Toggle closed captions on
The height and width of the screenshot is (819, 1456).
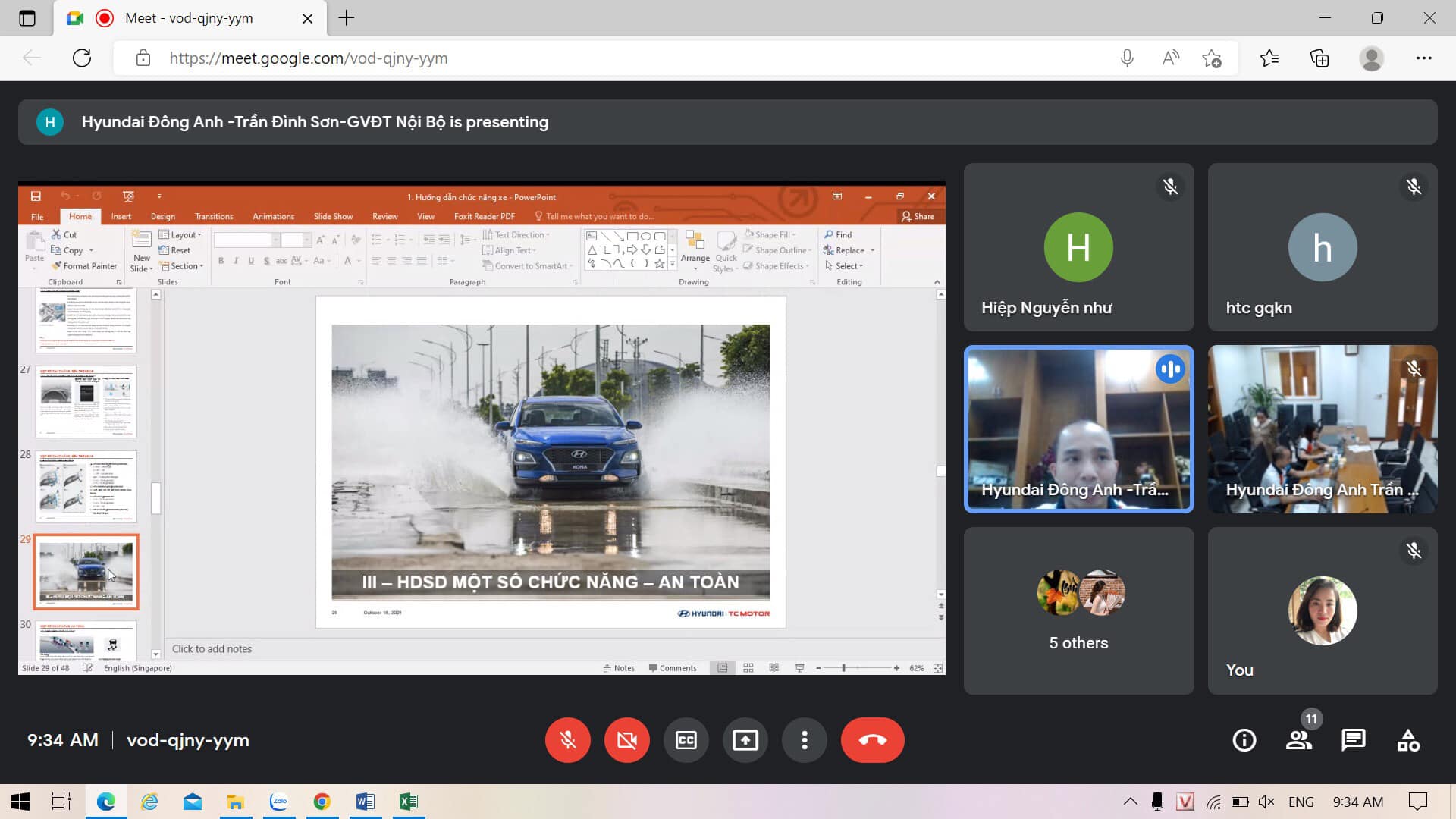pyautogui.click(x=686, y=740)
